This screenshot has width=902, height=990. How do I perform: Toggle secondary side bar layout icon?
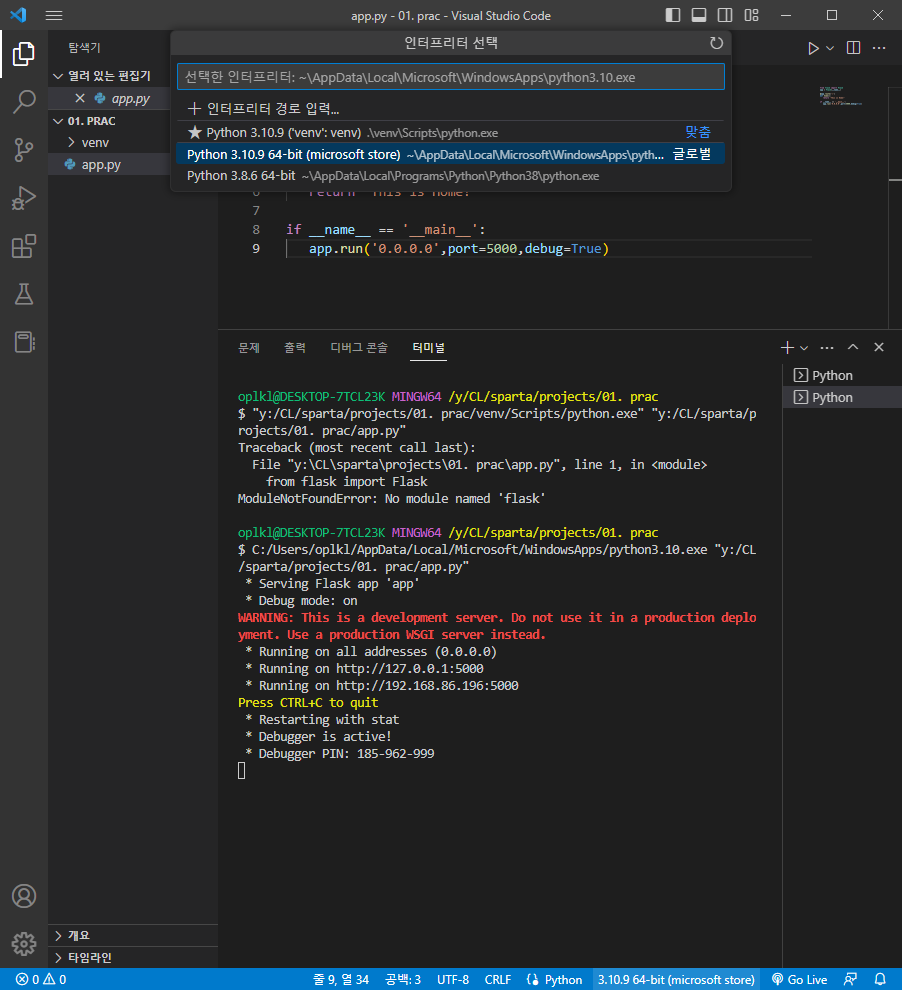coord(725,15)
